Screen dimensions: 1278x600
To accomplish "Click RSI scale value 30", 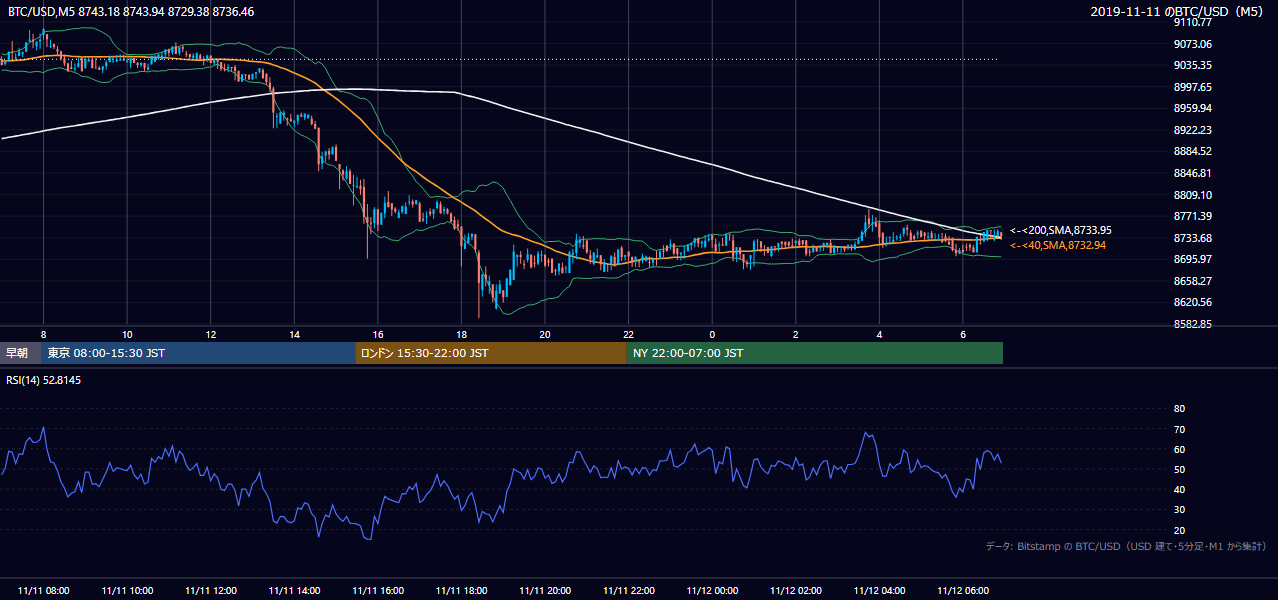I will pos(1179,510).
